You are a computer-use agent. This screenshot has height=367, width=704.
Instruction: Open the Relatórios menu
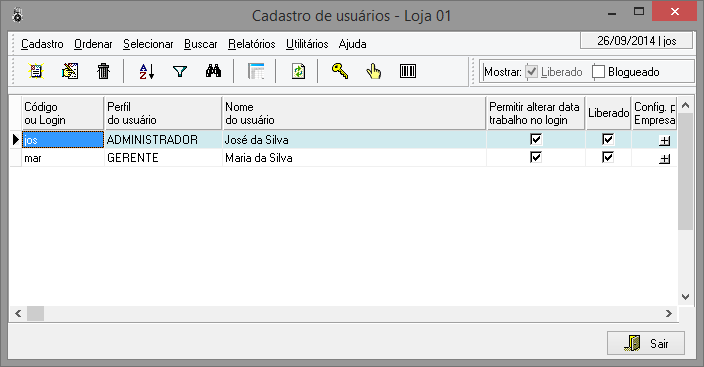(251, 44)
